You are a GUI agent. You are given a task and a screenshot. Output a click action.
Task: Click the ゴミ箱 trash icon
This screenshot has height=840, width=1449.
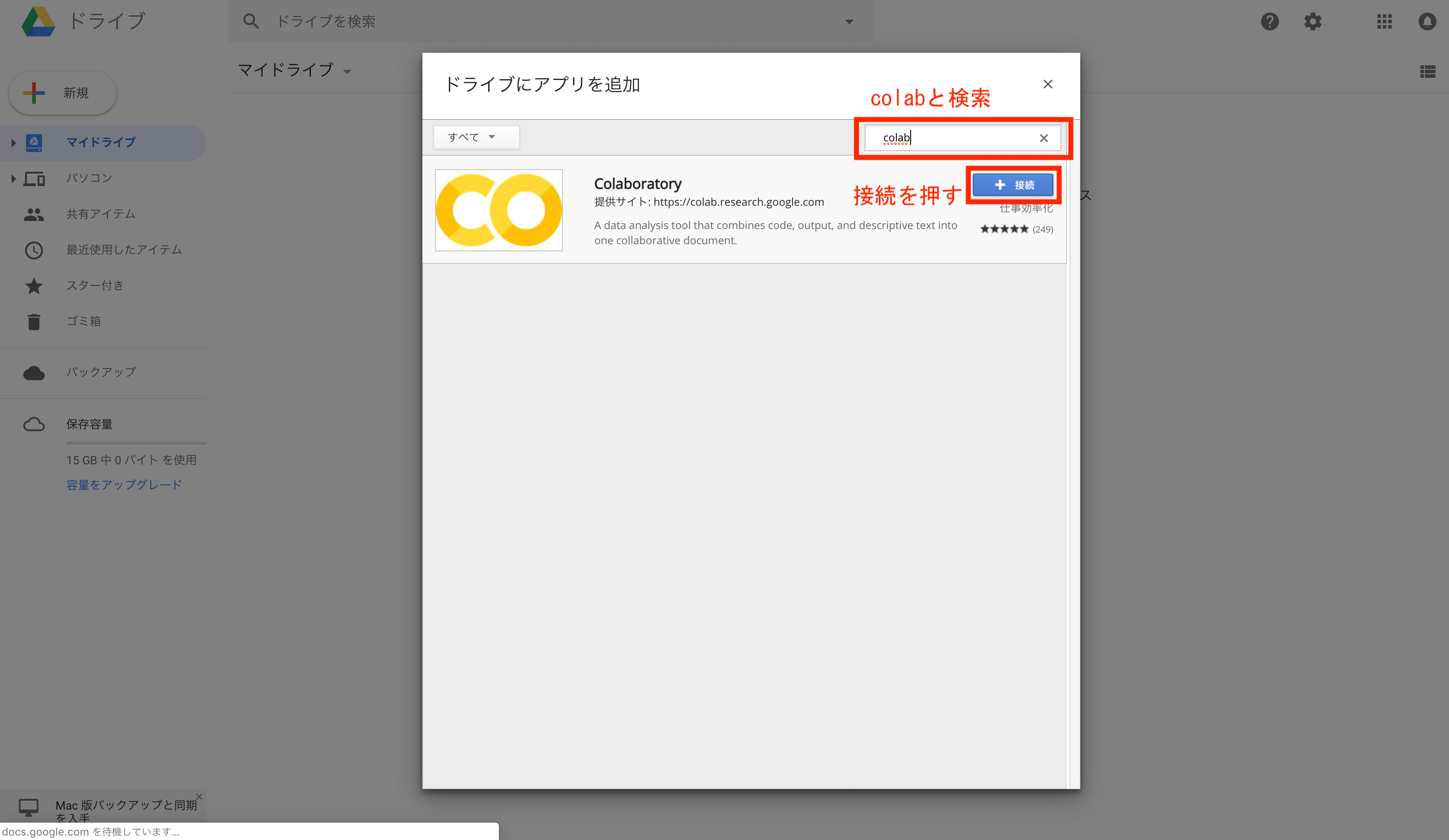point(34,322)
